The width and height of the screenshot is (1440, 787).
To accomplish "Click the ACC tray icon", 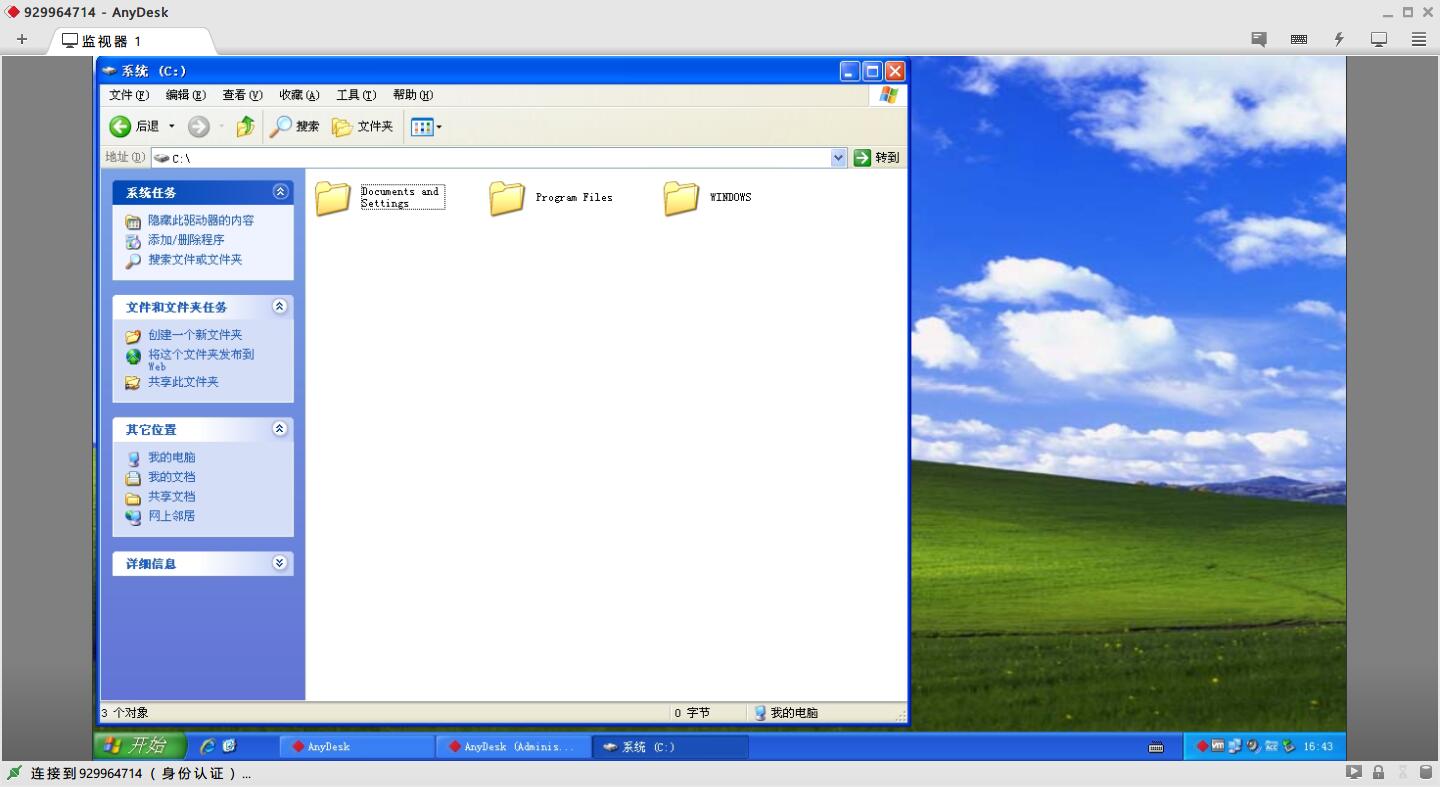I will 1270,746.
